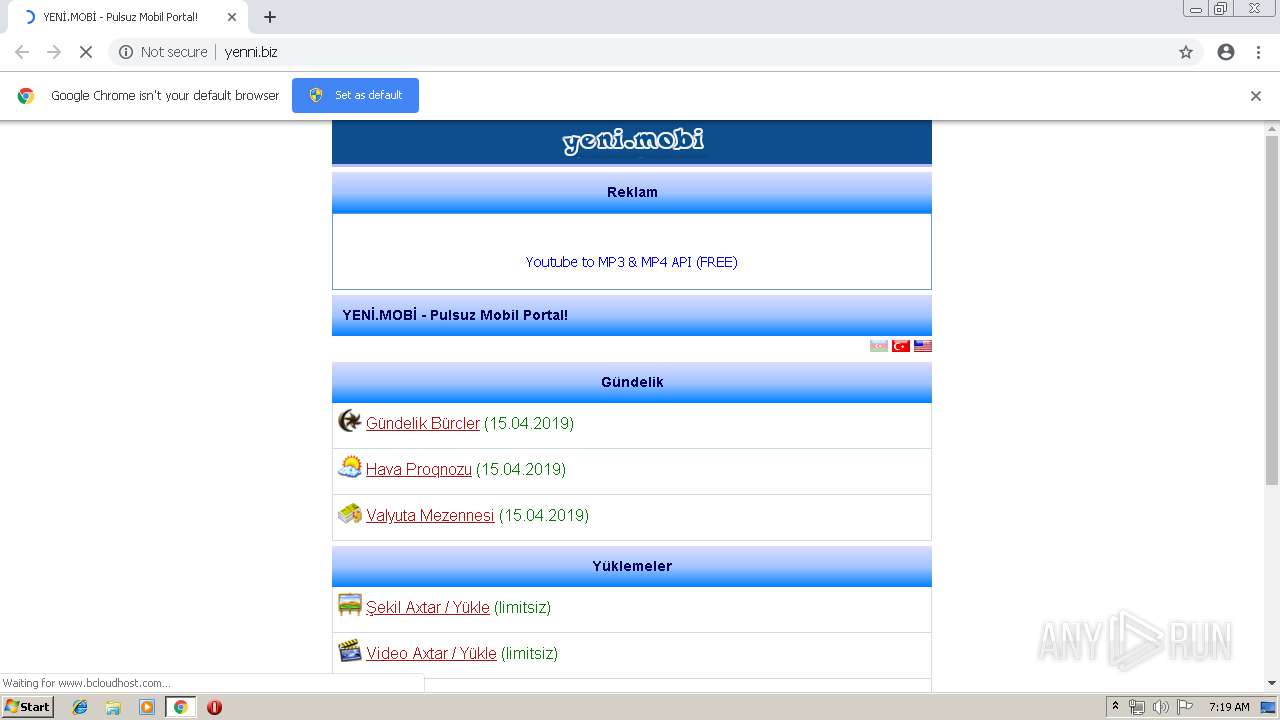
Task: Open the media player taskbar icon
Action: [x=147, y=707]
